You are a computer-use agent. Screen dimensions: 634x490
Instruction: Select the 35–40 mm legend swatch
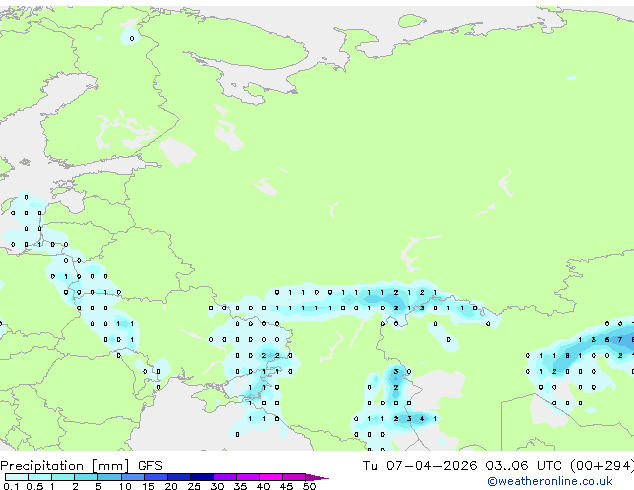248,477
